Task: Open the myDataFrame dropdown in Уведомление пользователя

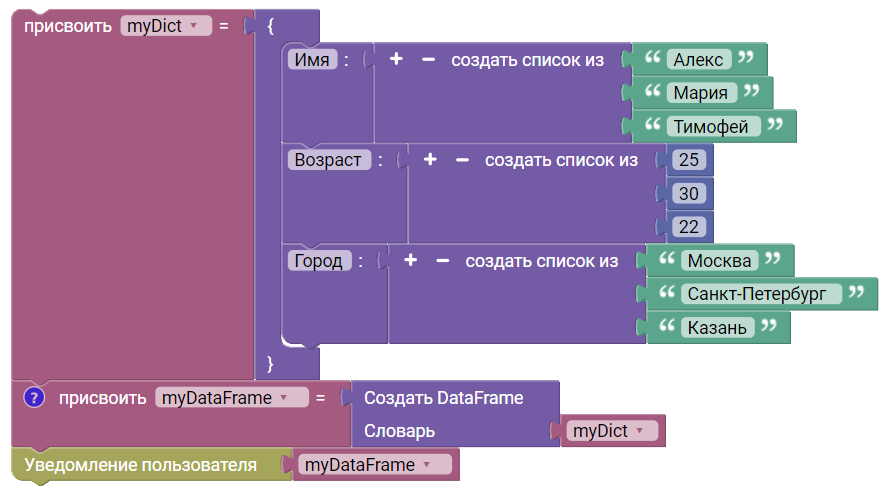Action: coord(375,465)
